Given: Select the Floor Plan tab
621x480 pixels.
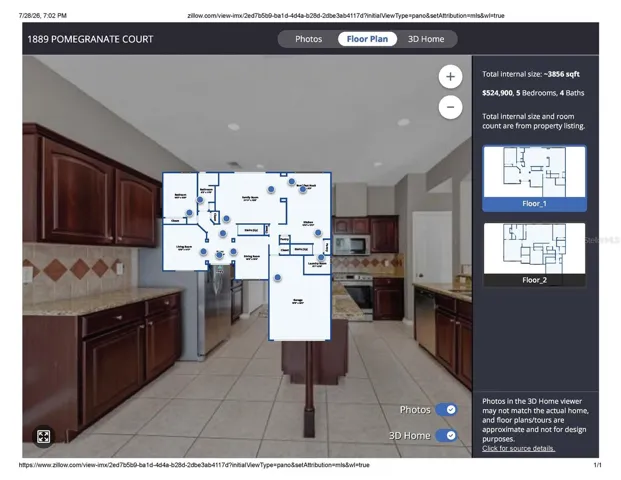Looking at the screenshot, I should tap(367, 39).
